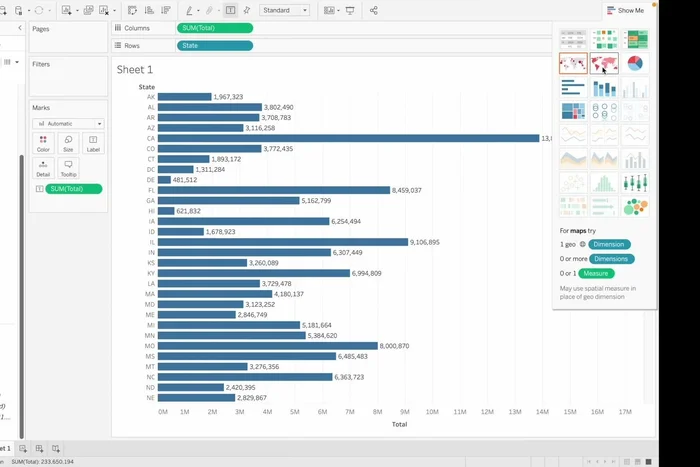Click the share icon in the toolbar
700x467 pixels.
click(x=373, y=10)
